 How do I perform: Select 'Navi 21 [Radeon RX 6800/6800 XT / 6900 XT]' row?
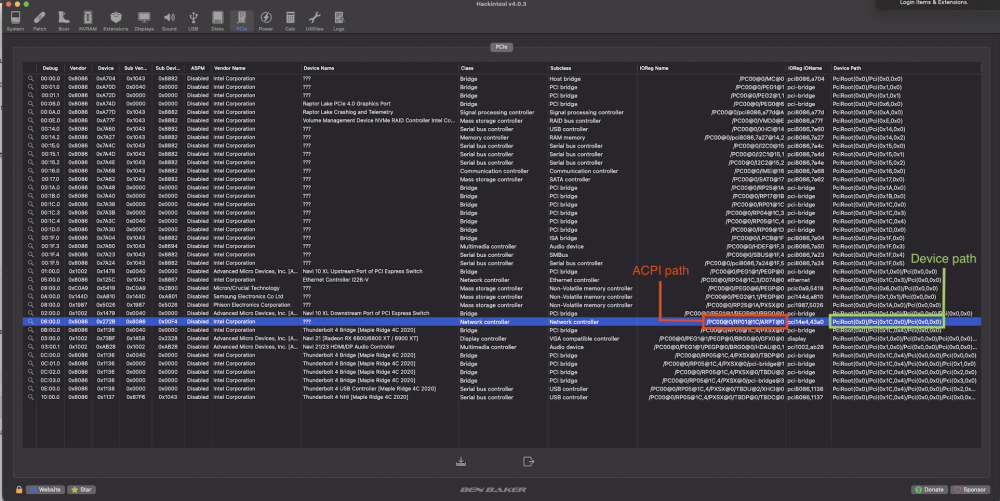(x=501, y=338)
